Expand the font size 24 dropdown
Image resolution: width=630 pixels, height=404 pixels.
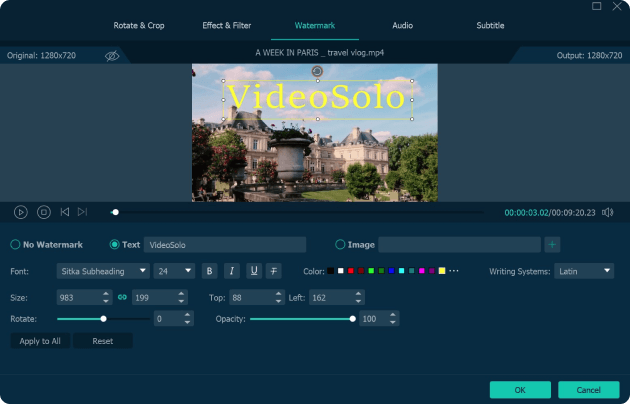[175, 271]
